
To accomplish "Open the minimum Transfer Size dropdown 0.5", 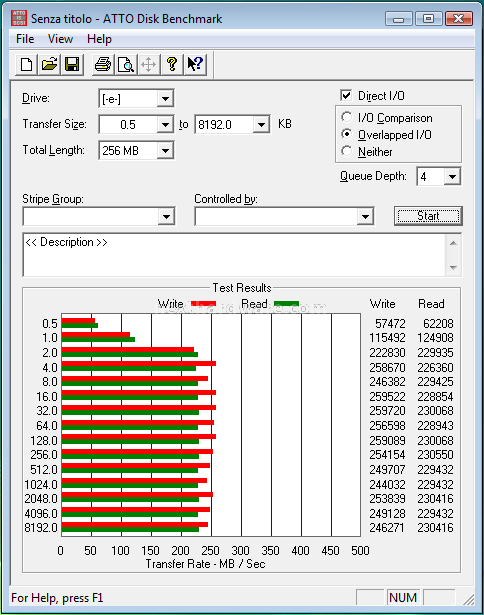I will click(165, 125).
